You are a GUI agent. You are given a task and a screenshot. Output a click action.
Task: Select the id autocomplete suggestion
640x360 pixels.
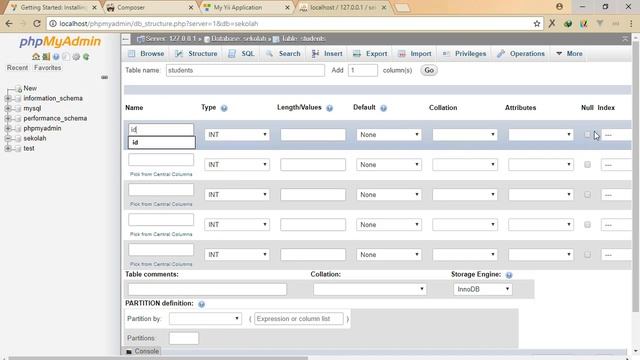tap(162, 142)
